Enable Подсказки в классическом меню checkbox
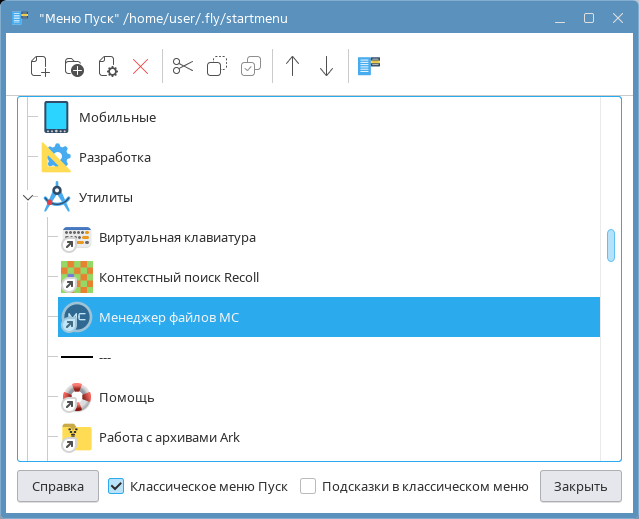Screen dimensions: 639x519 pos(309,487)
